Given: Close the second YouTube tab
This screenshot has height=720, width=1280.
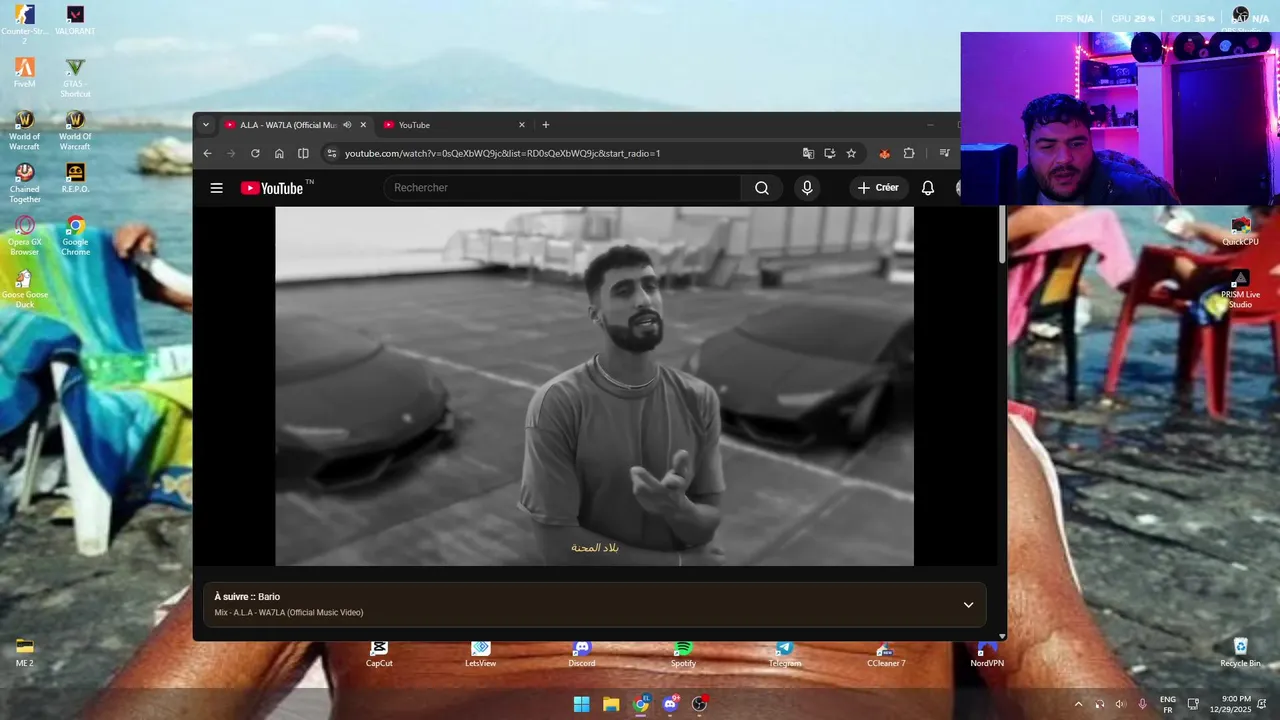Looking at the screenshot, I should 521,125.
